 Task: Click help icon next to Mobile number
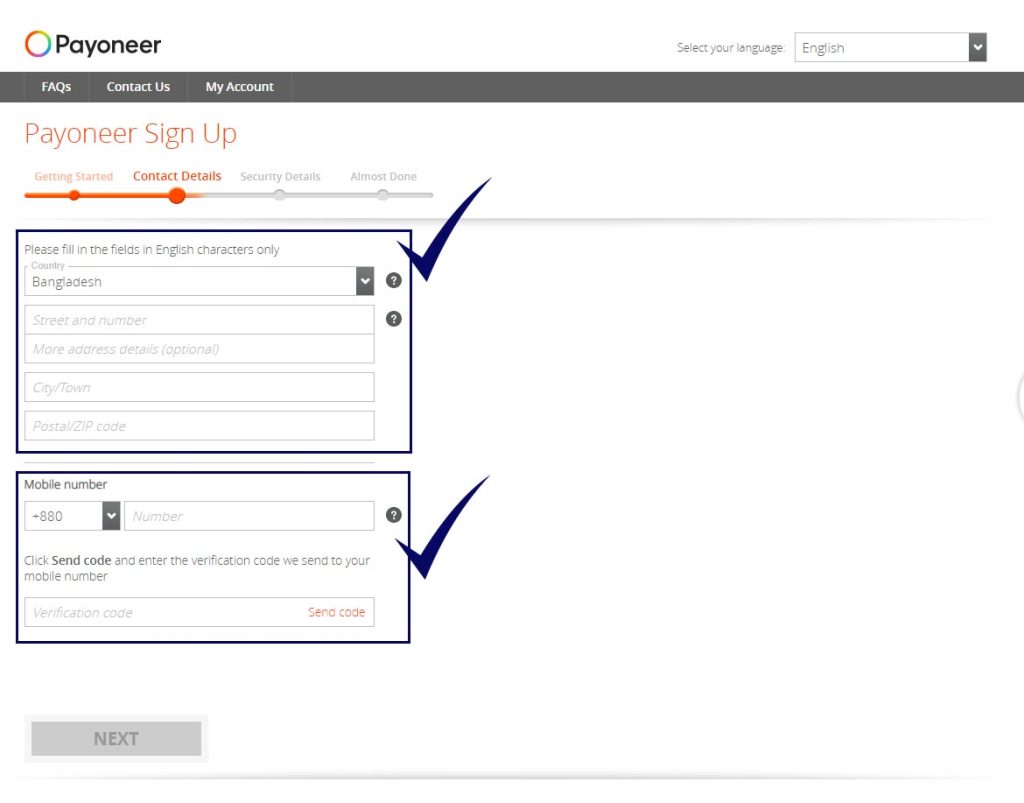pos(394,515)
